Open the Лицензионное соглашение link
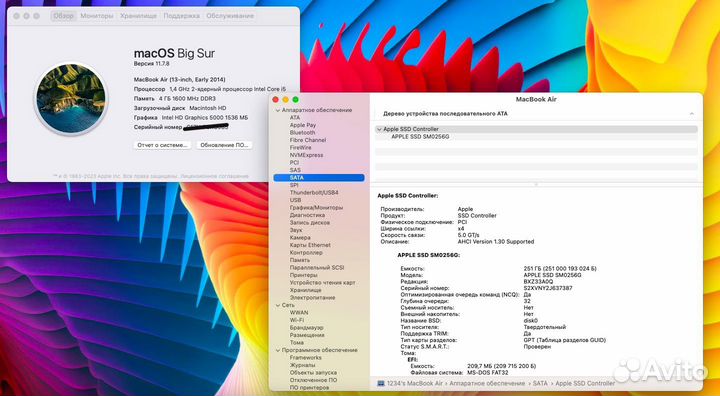 coord(214,176)
